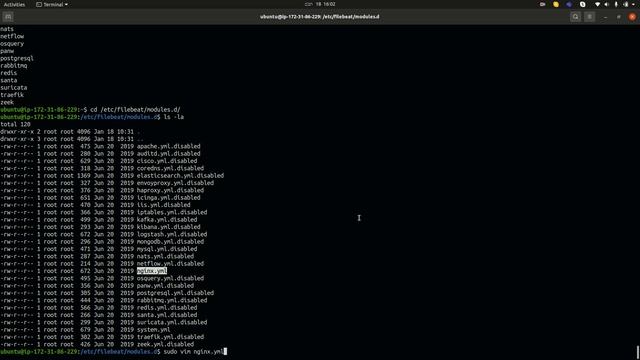Maximize the terminal window
This screenshot has width=640, height=360.
point(619,17)
